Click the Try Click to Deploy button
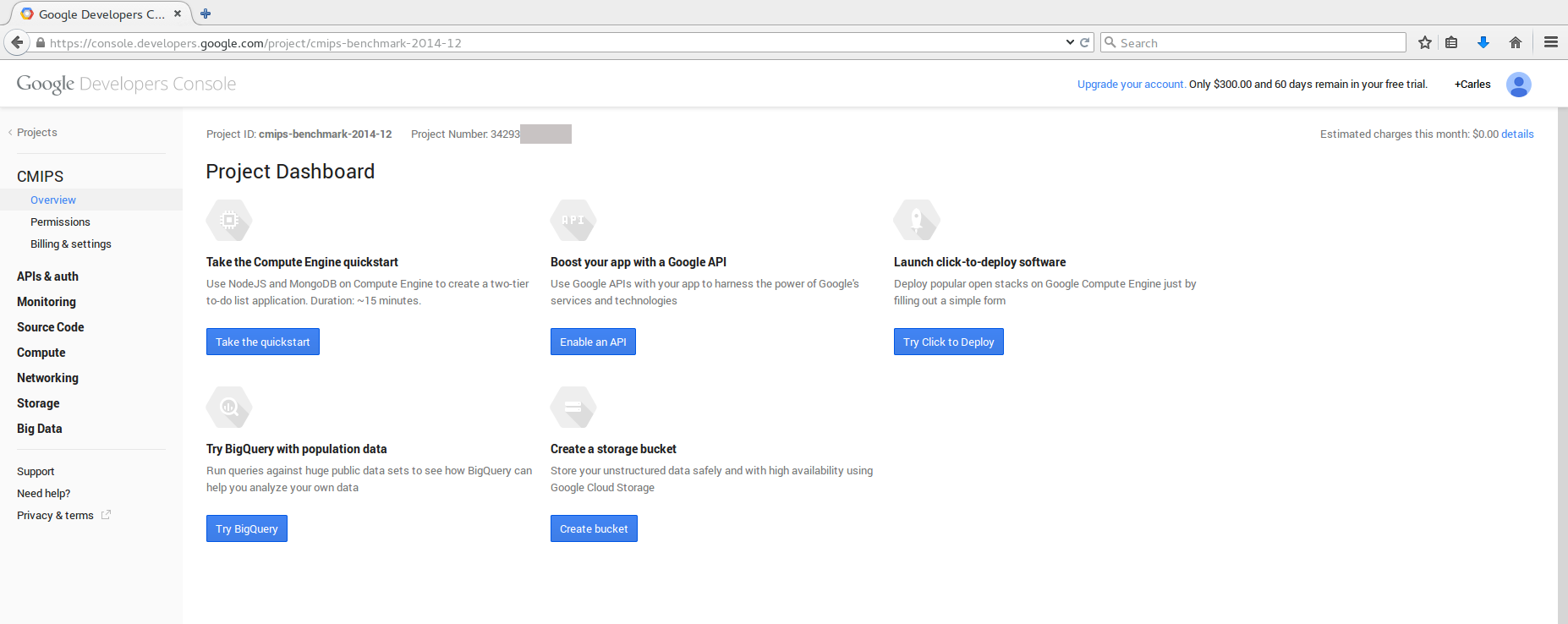Screen dimensions: 1568x624 (949, 342)
